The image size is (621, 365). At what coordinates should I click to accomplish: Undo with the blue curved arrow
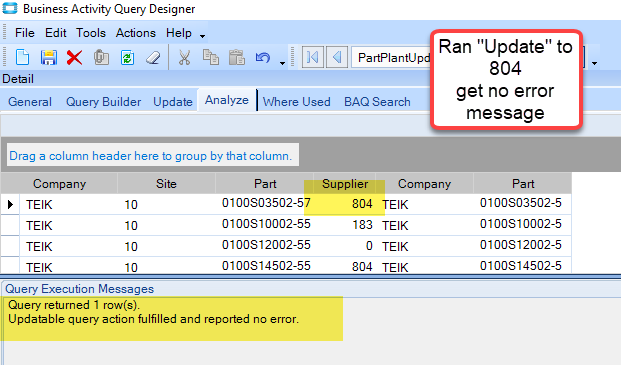[x=263, y=58]
